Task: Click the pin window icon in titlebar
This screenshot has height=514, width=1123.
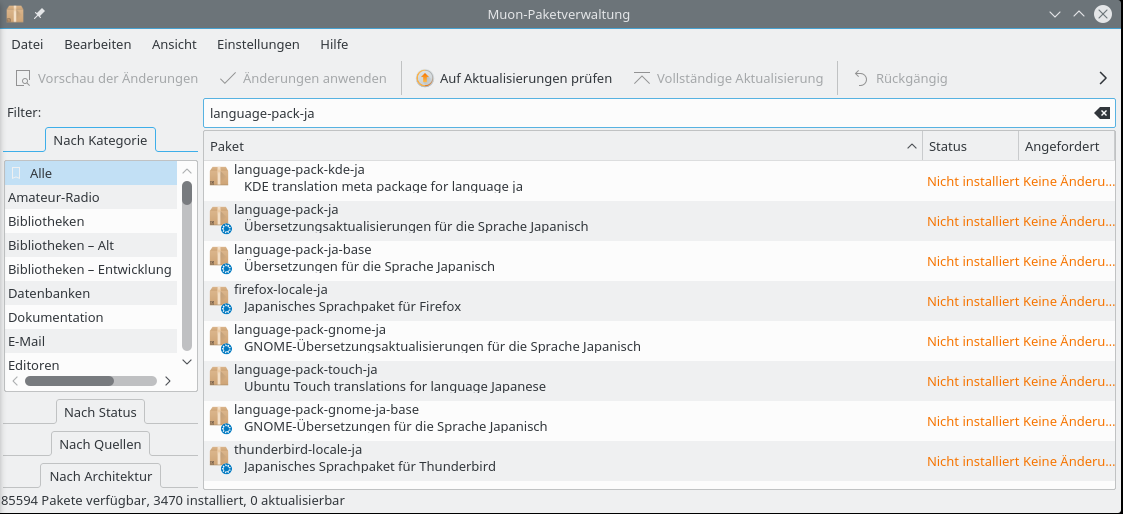Action: [39, 14]
